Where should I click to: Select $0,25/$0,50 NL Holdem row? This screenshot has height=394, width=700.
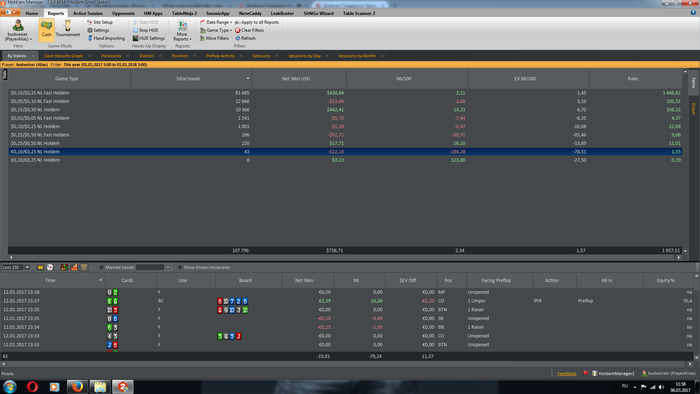tap(345, 143)
